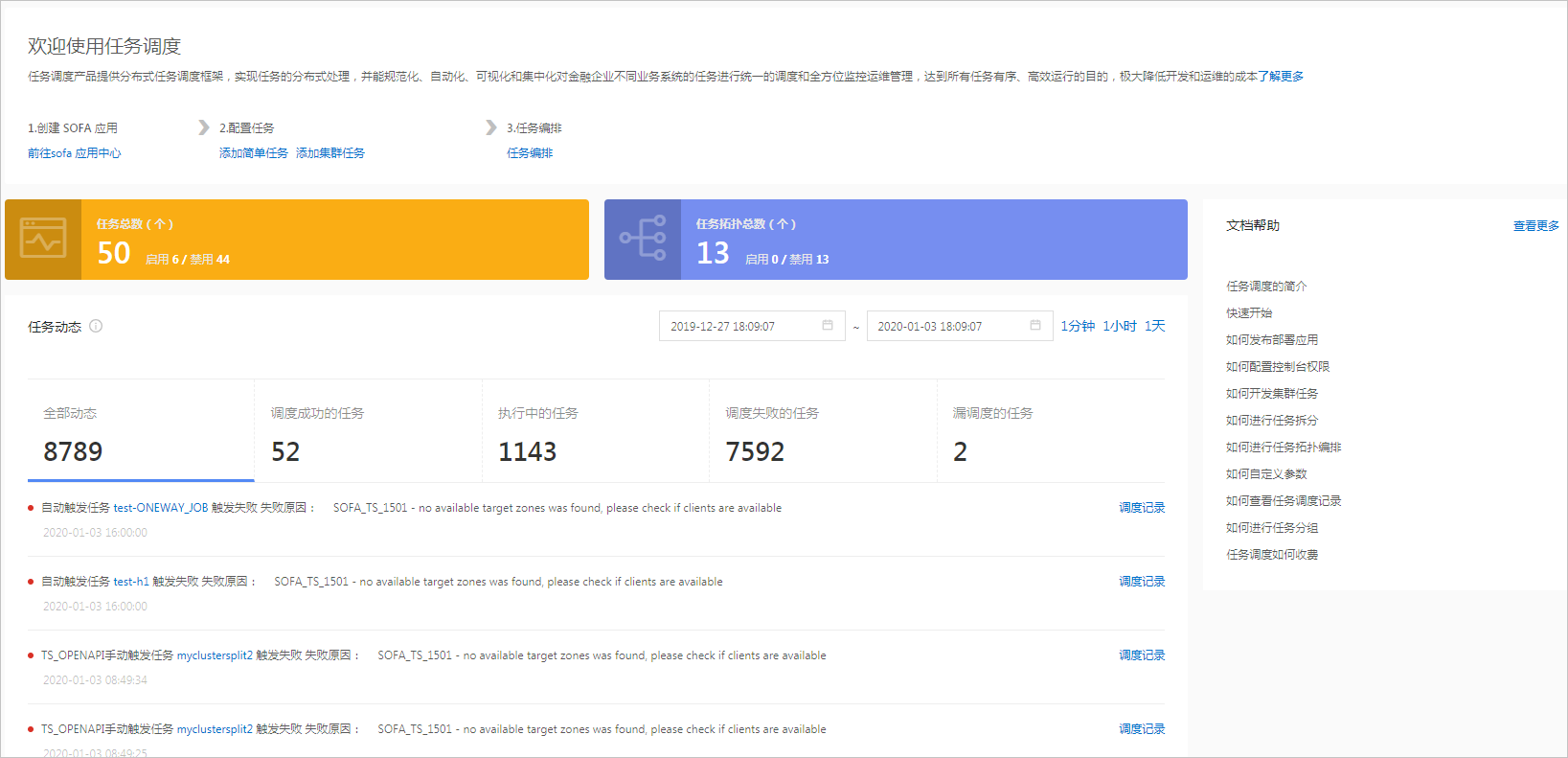Click the timestamp 2020-01-03 08:49:34
The image size is (1568, 758).
point(95,680)
